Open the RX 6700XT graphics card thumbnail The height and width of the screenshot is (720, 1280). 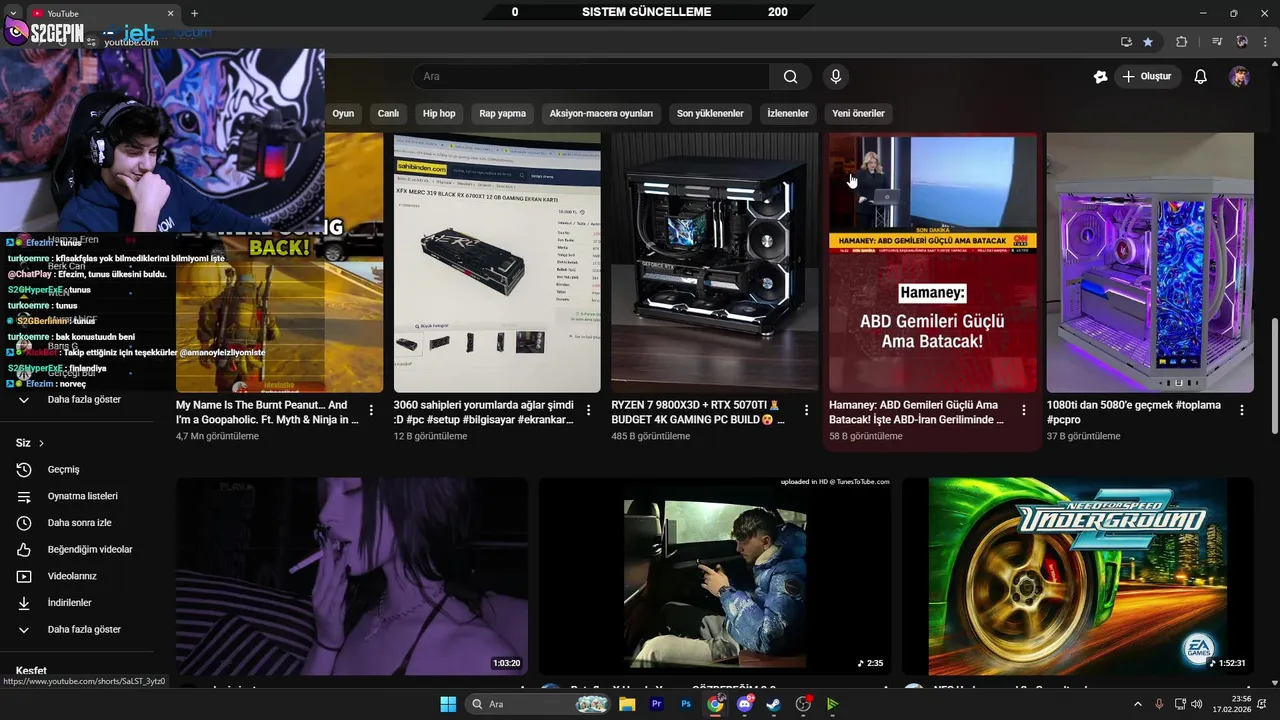click(497, 263)
